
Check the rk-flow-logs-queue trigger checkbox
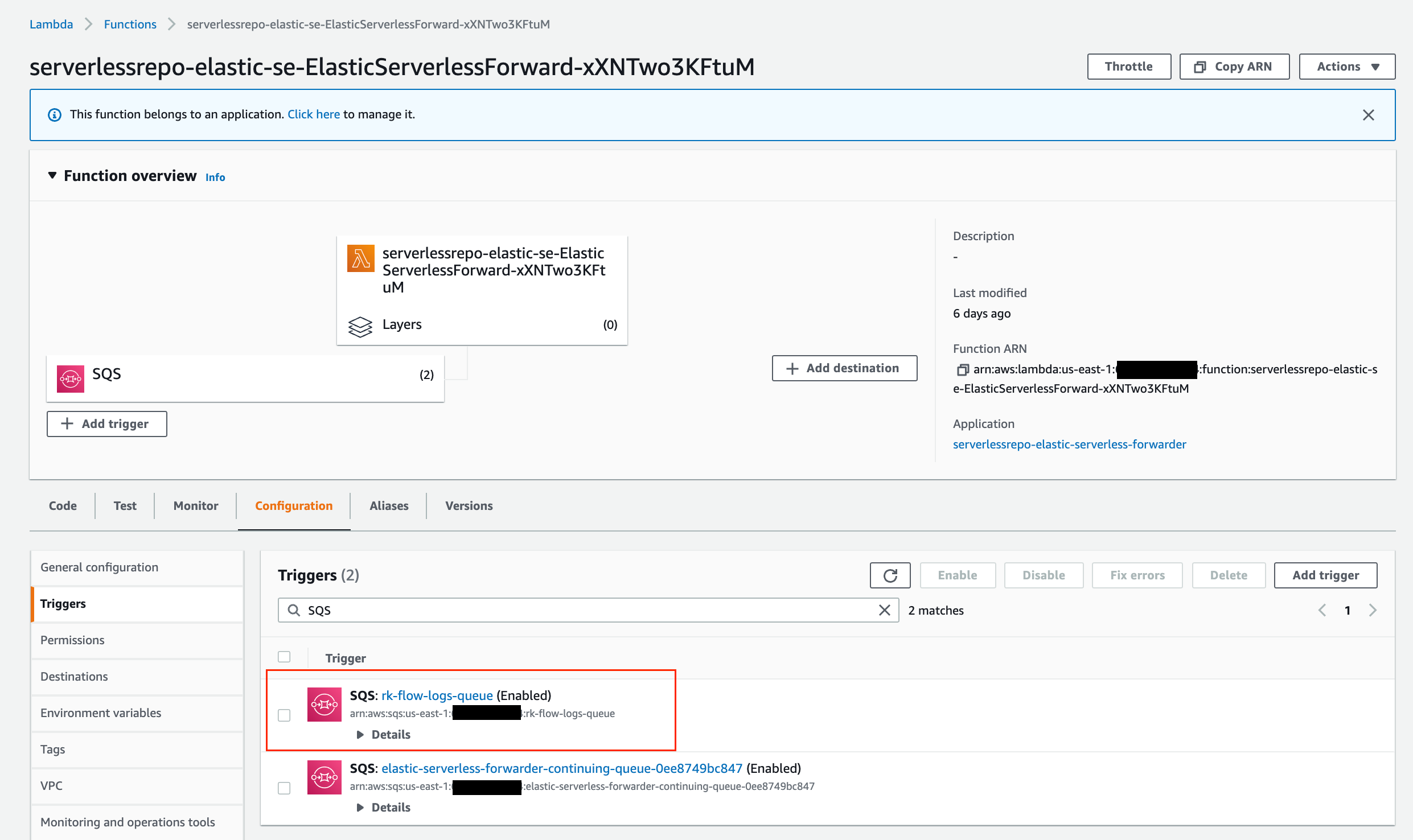(x=284, y=715)
